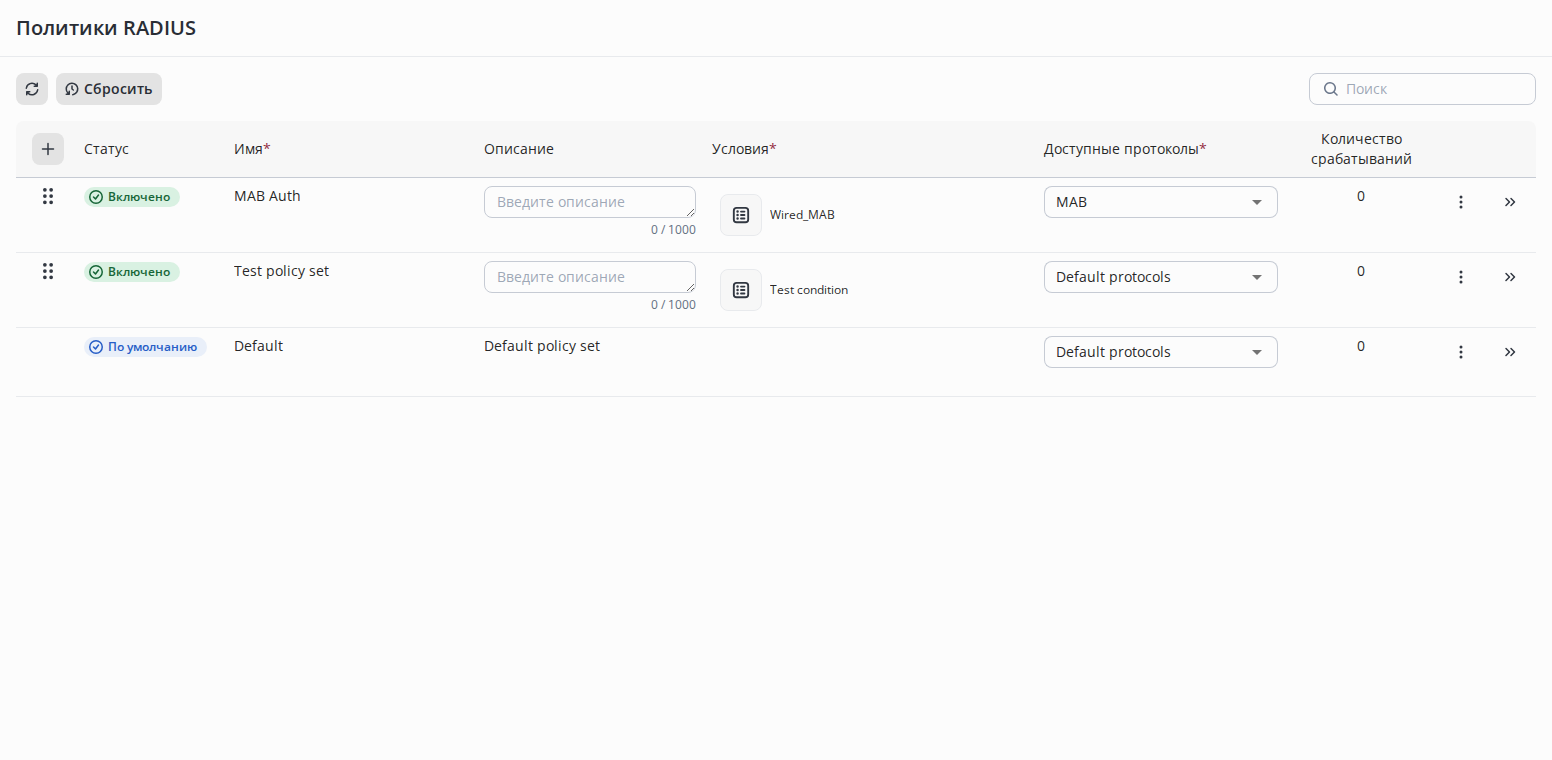The height and width of the screenshot is (760, 1552).
Task: Toggle the Включено status of MAB Auth
Action: (132, 197)
